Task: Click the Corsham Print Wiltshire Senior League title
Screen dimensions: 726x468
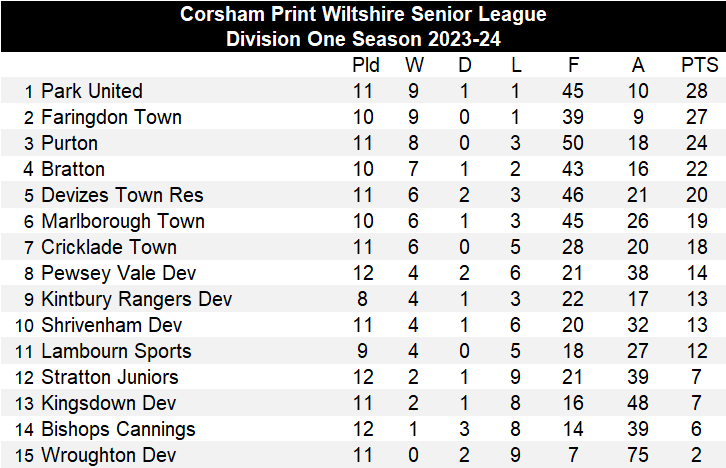Action: pos(363,14)
